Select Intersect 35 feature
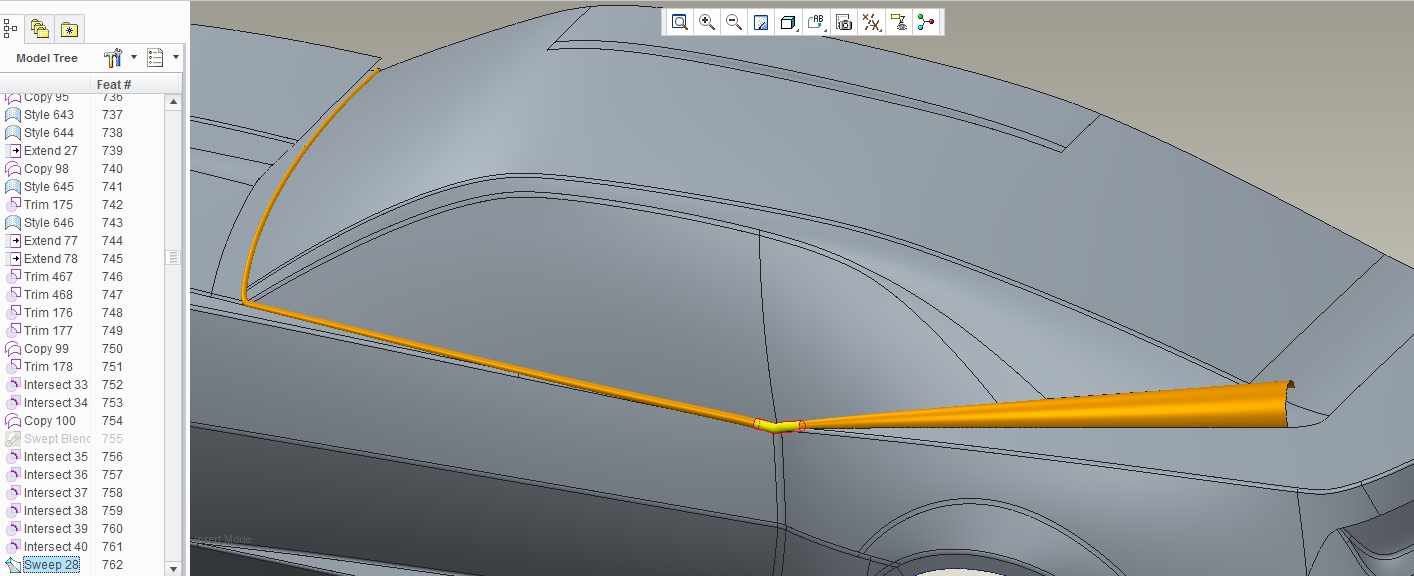 tap(56, 457)
